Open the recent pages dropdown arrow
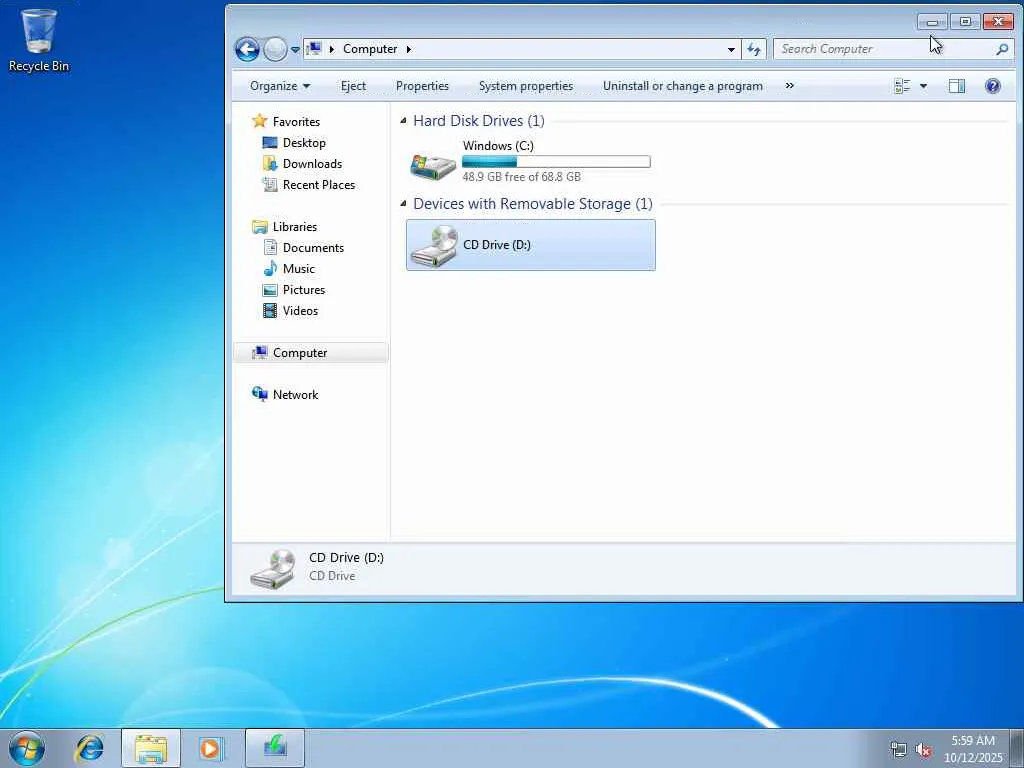The height and width of the screenshot is (768, 1024). [x=295, y=50]
